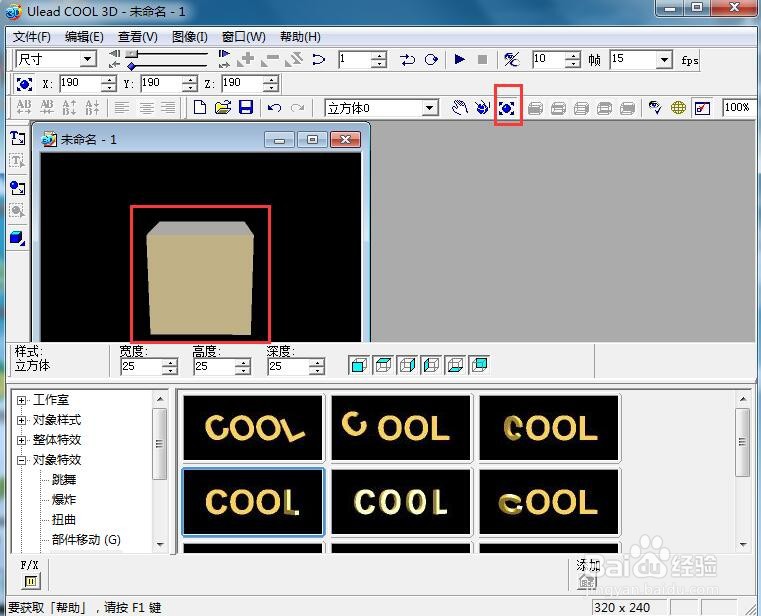
Task: Toggle the left face of the cube
Action: [431, 365]
